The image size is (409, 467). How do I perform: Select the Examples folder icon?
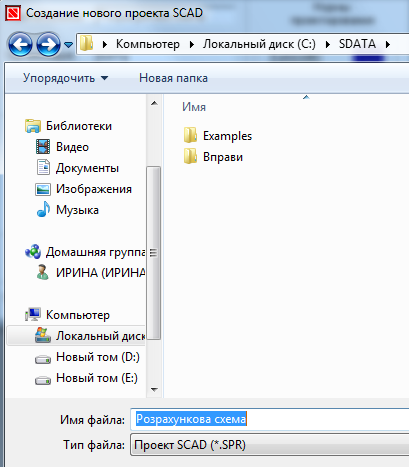point(190,135)
